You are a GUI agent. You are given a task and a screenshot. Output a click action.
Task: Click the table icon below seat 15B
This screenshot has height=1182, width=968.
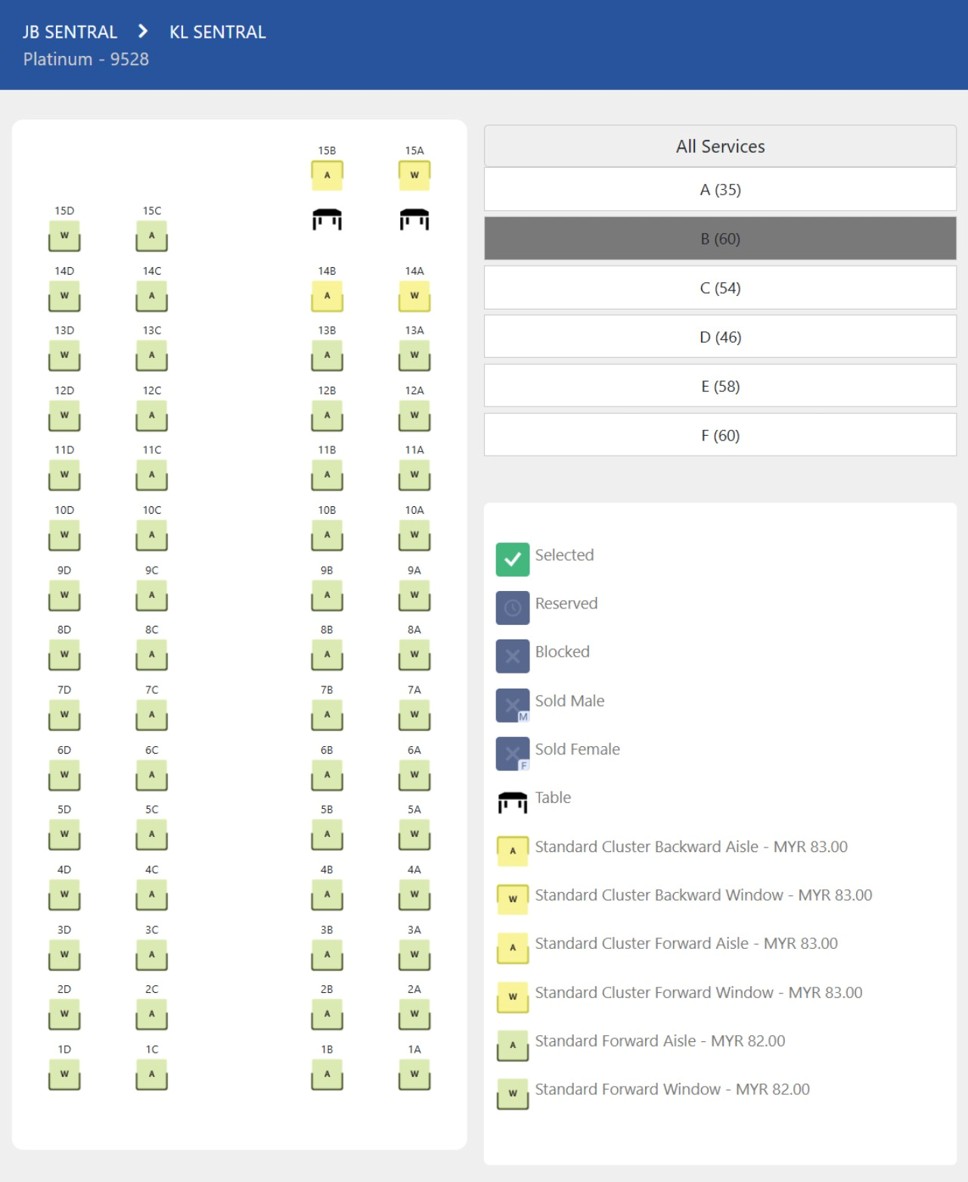coord(327,219)
